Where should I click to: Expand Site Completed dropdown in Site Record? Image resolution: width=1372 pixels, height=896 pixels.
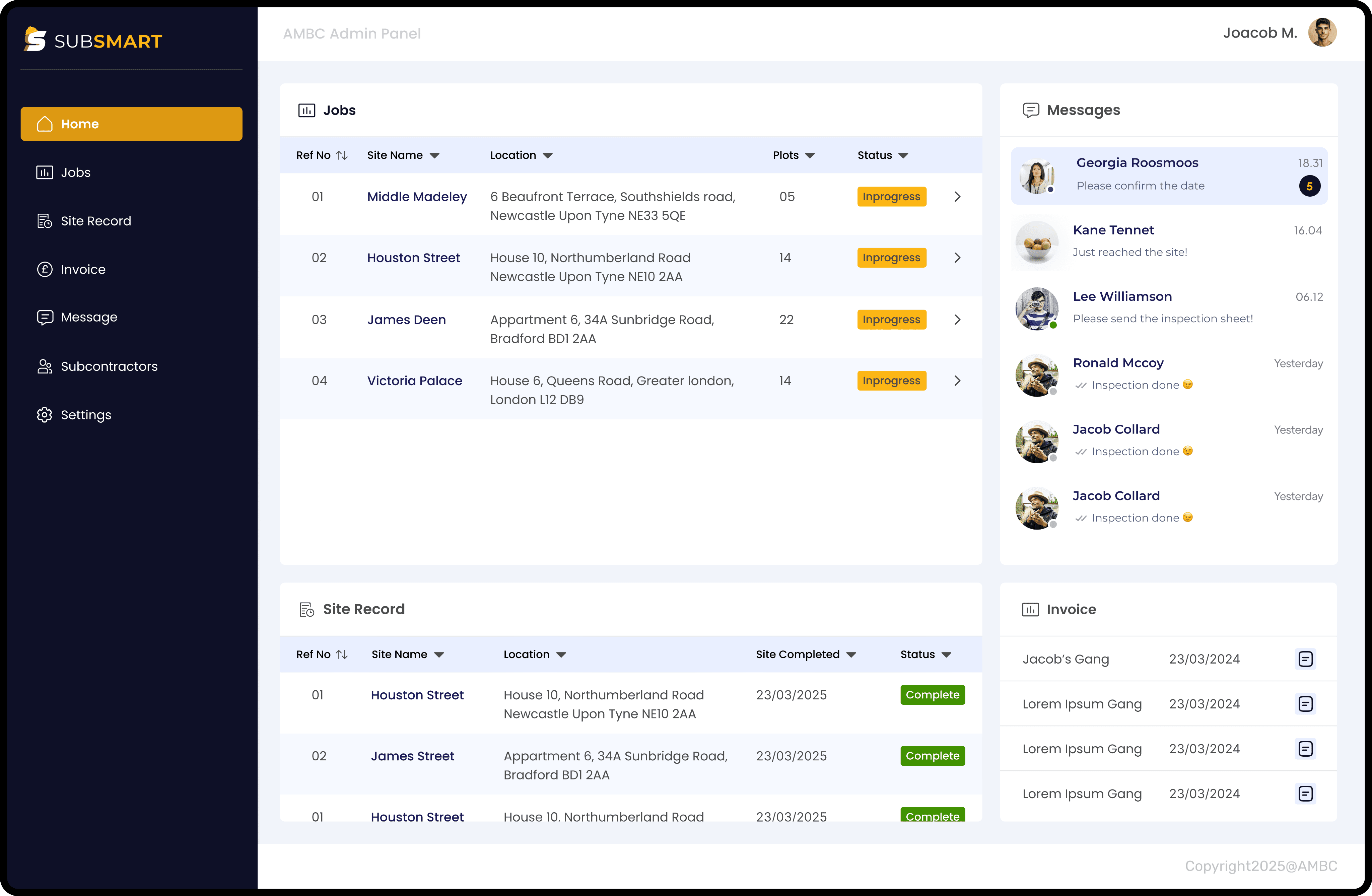(851, 655)
